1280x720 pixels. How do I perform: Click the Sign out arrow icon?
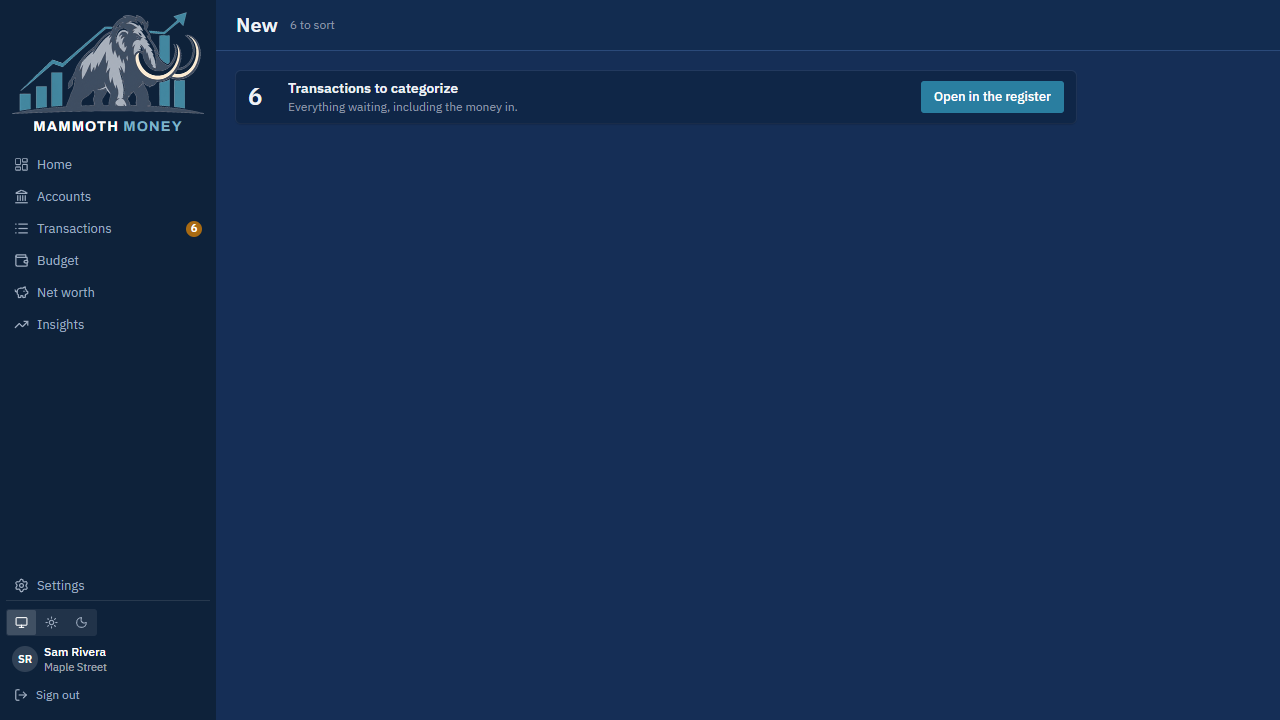click(21, 695)
